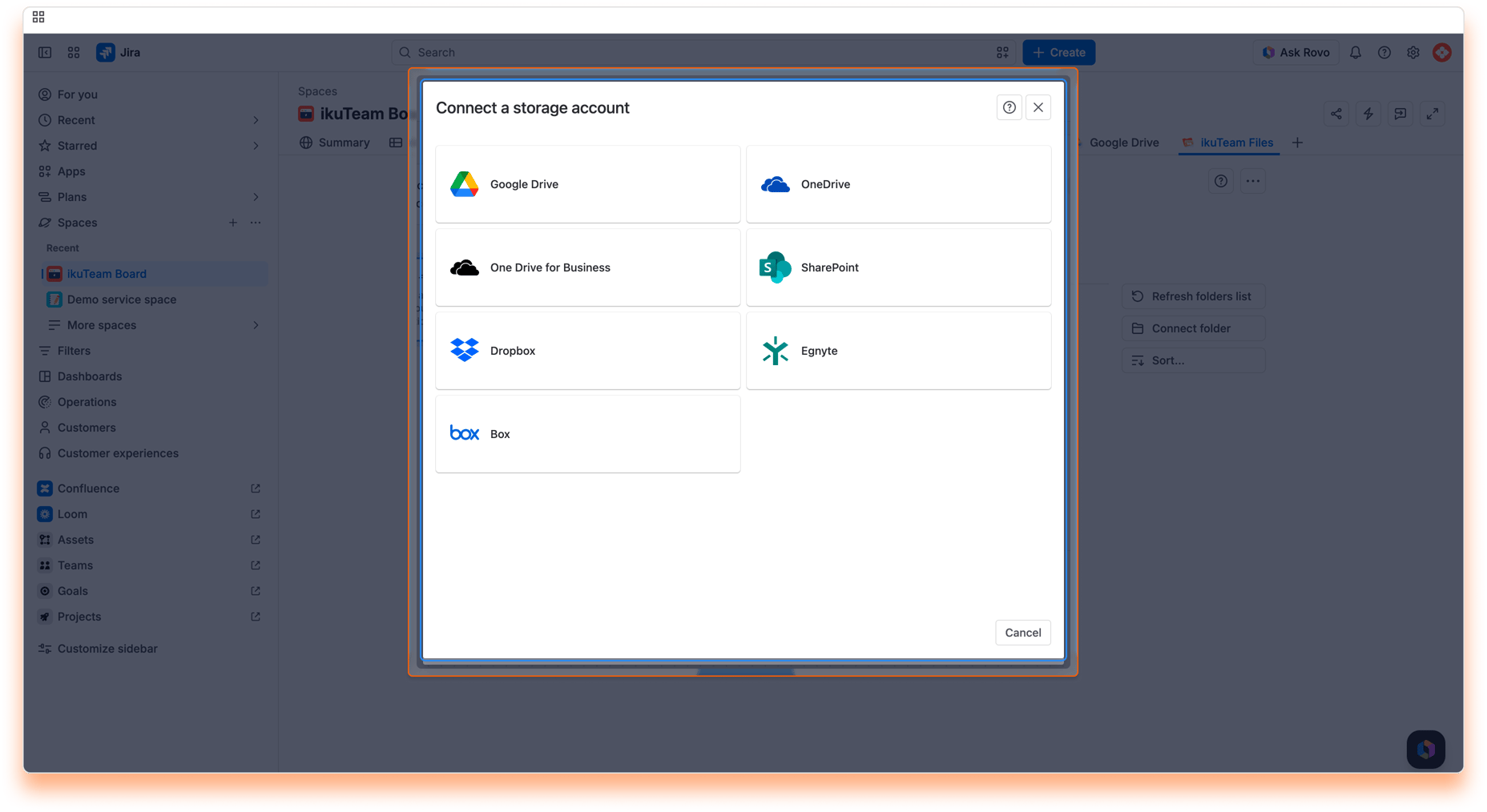
Task: Choose the Box storage option
Action: (x=587, y=434)
